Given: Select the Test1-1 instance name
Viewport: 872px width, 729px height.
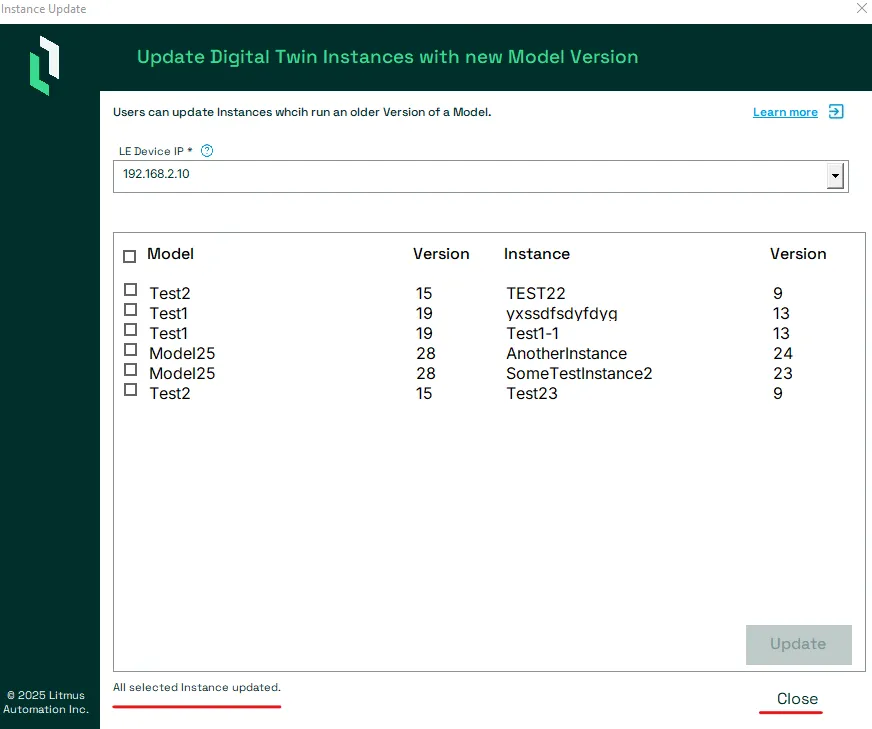Looking at the screenshot, I should click(x=532, y=333).
